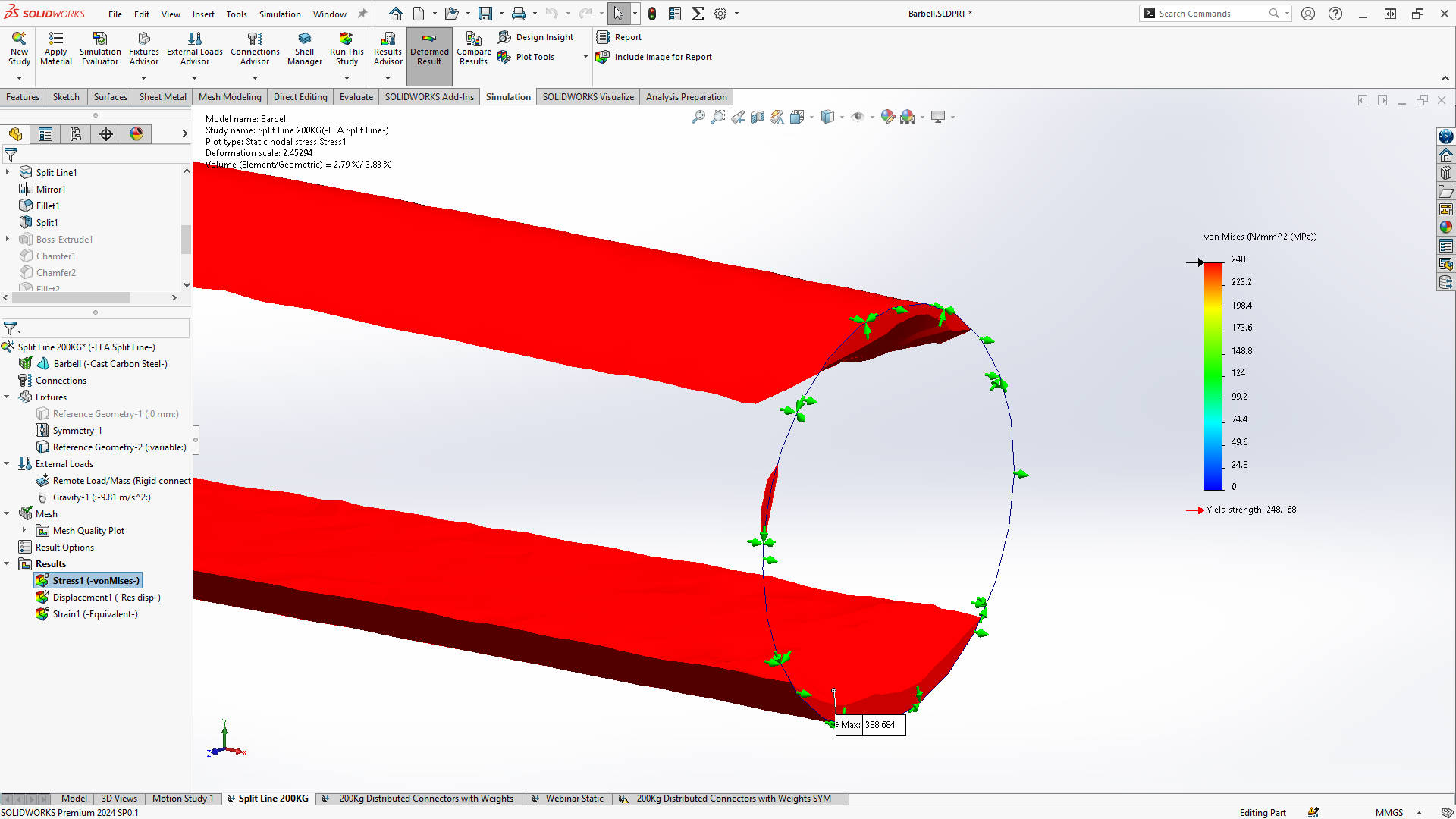1456x819 pixels.
Task: Collapse the Fixtures tree node
Action: pyautogui.click(x=7, y=397)
